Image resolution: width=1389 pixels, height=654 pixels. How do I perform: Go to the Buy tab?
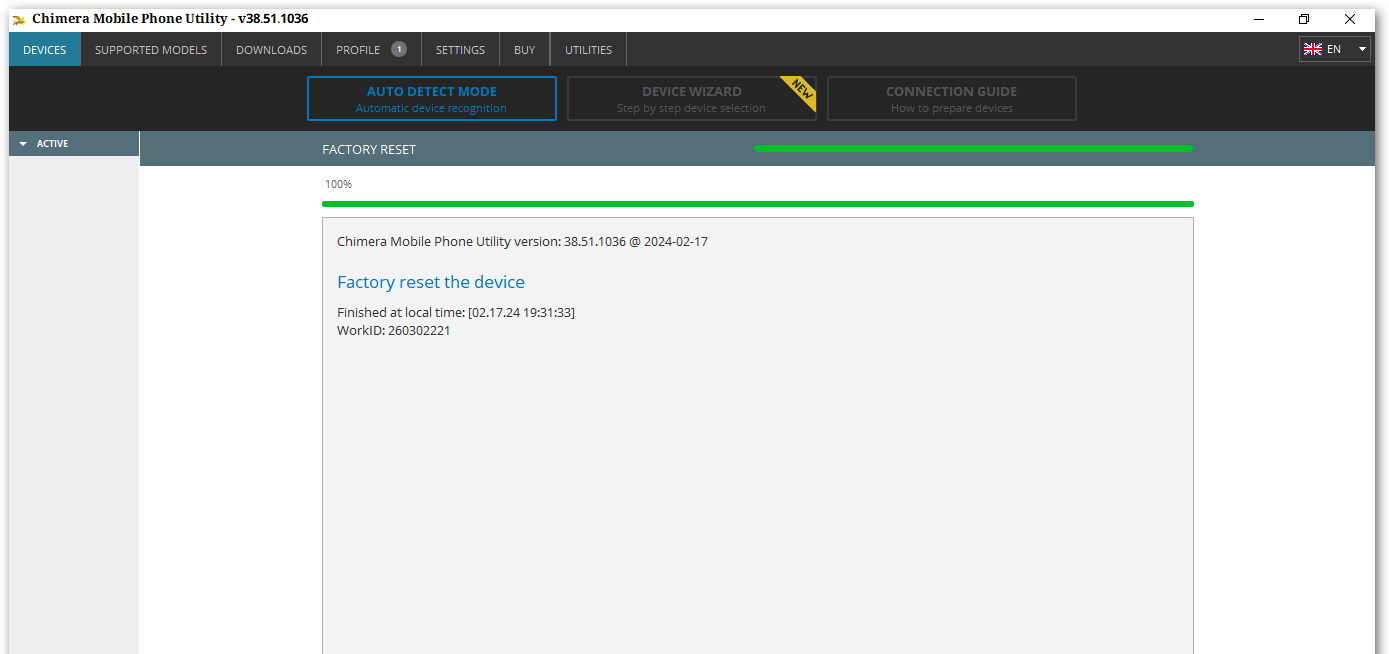pyautogui.click(x=524, y=50)
